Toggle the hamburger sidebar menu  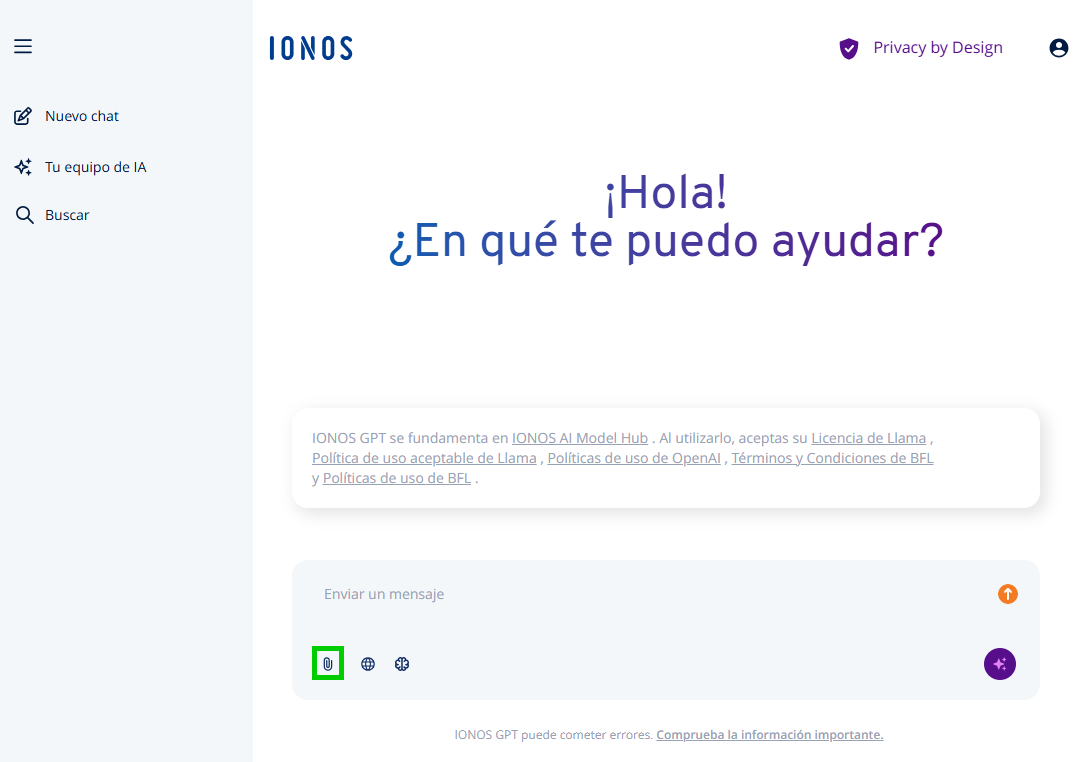tap(23, 46)
